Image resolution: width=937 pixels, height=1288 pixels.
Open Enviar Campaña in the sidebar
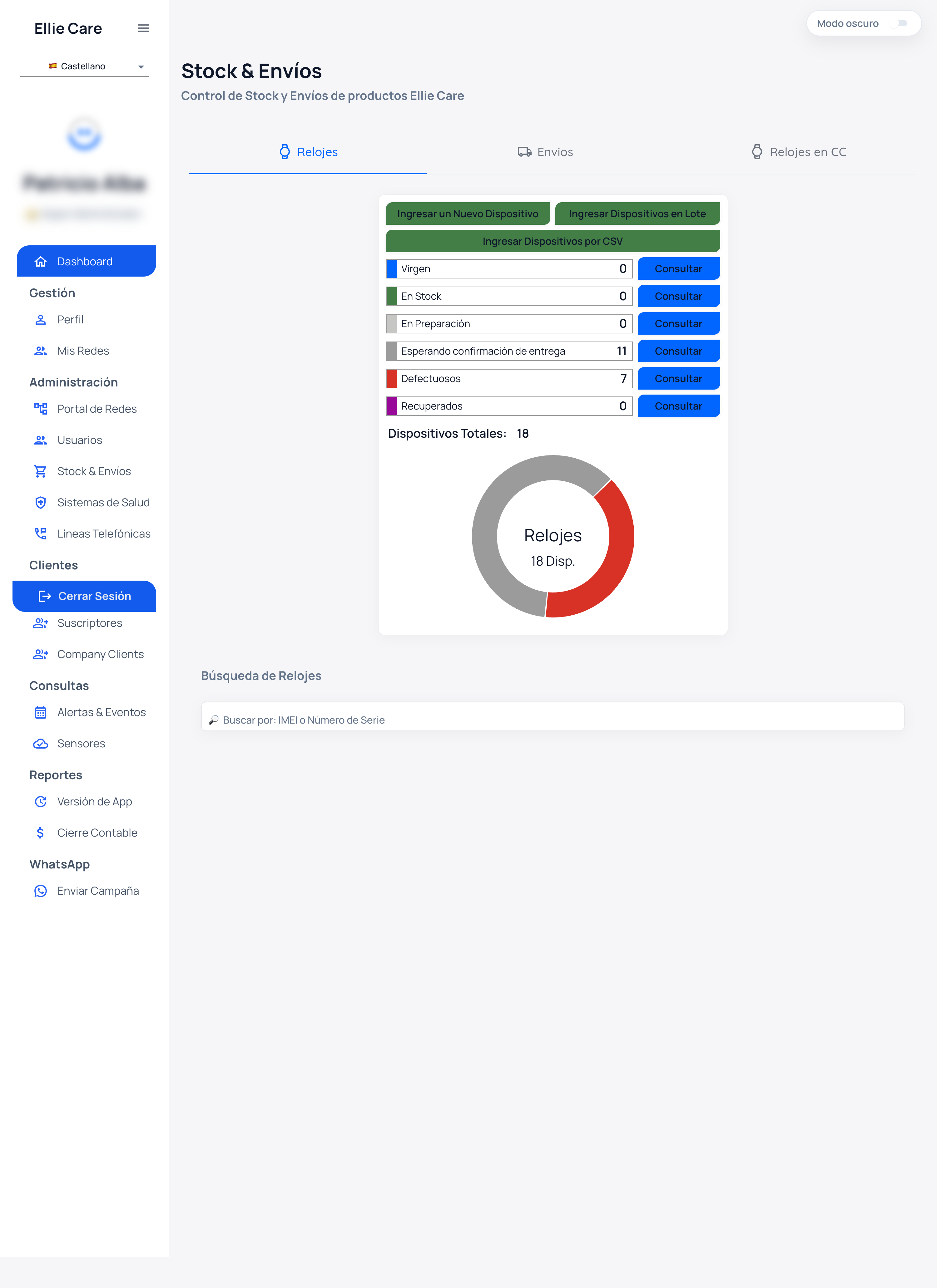click(x=87, y=891)
